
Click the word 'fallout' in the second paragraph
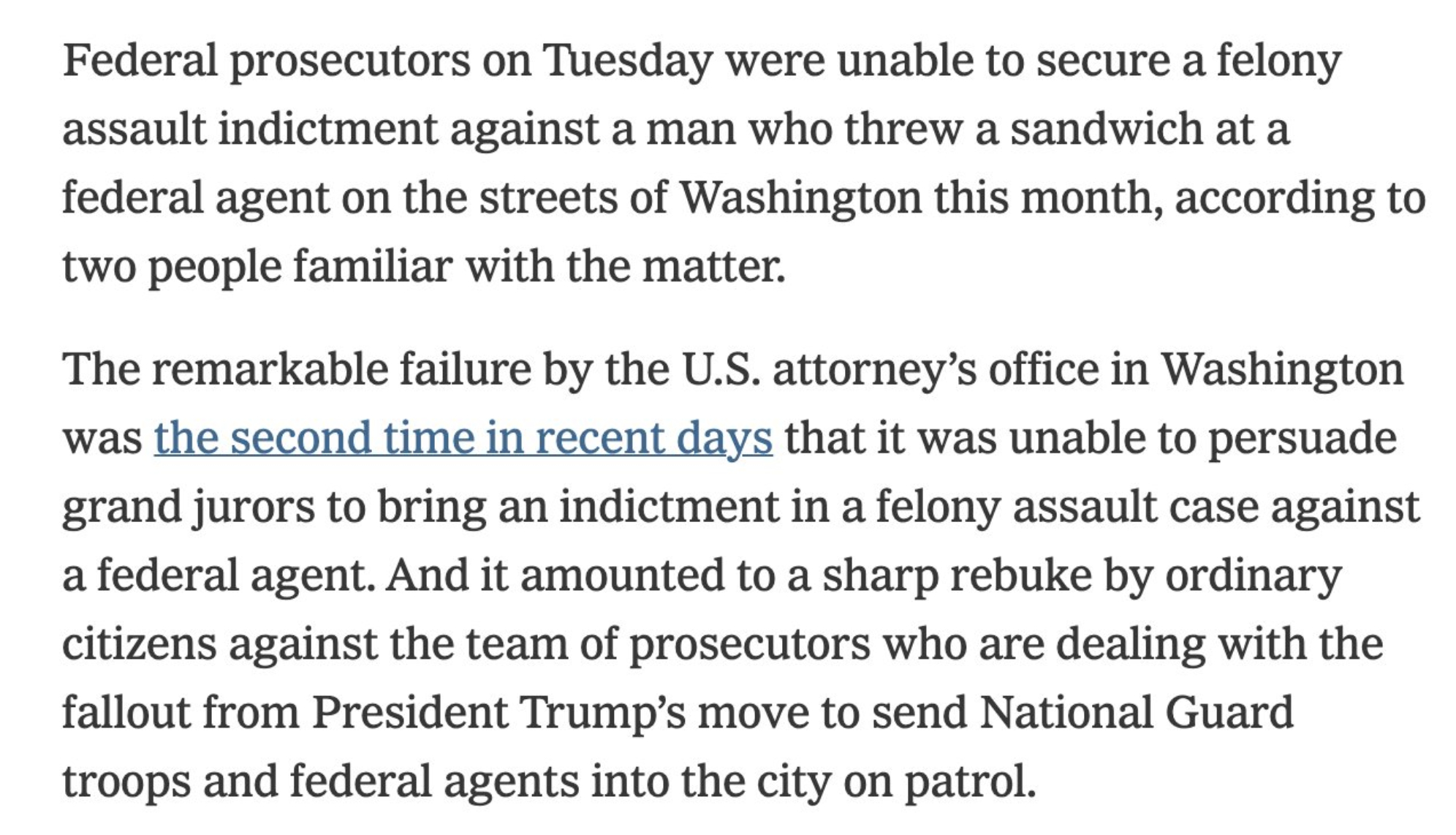(x=126, y=713)
